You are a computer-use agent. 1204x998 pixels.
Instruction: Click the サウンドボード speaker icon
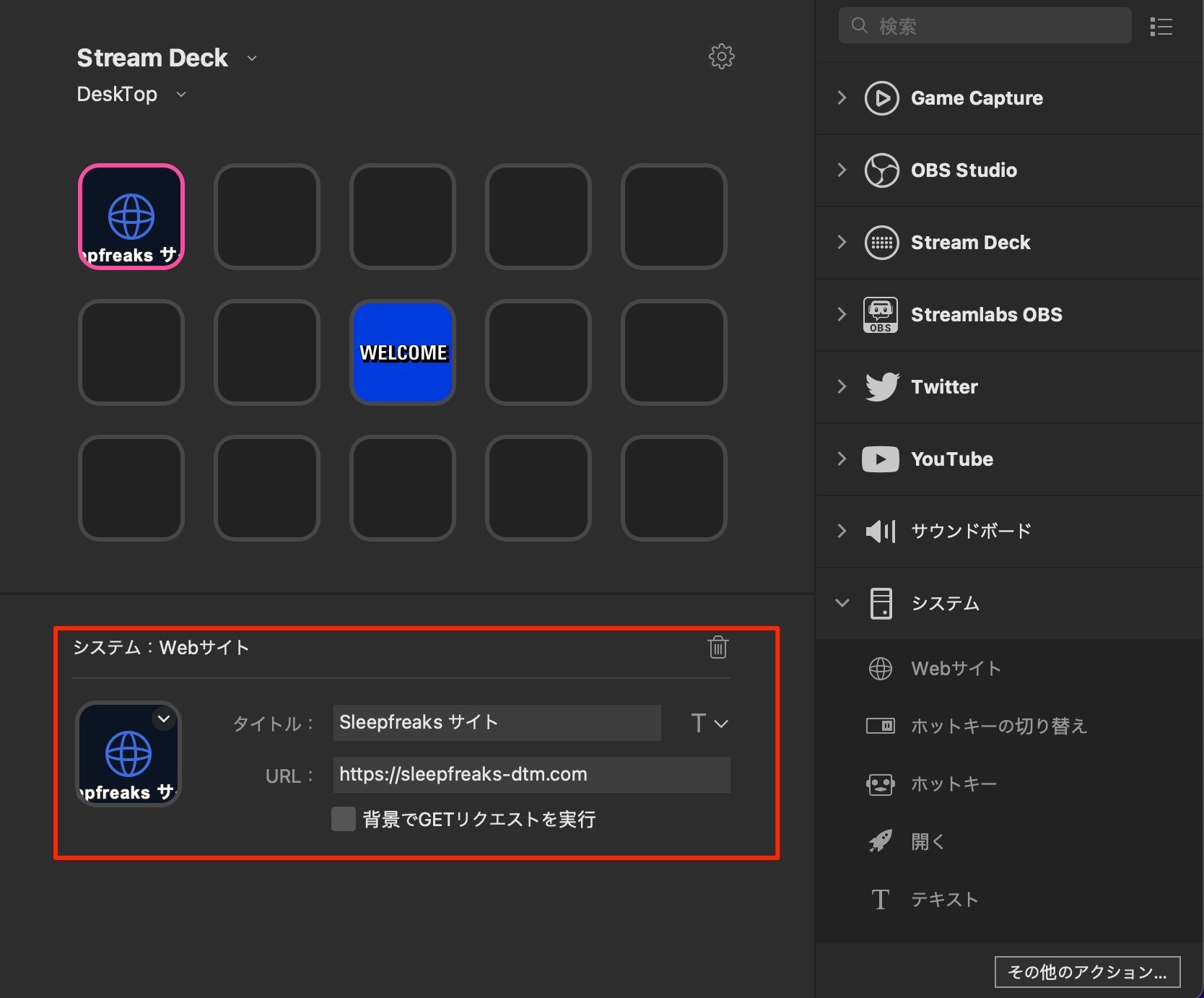[x=881, y=531]
